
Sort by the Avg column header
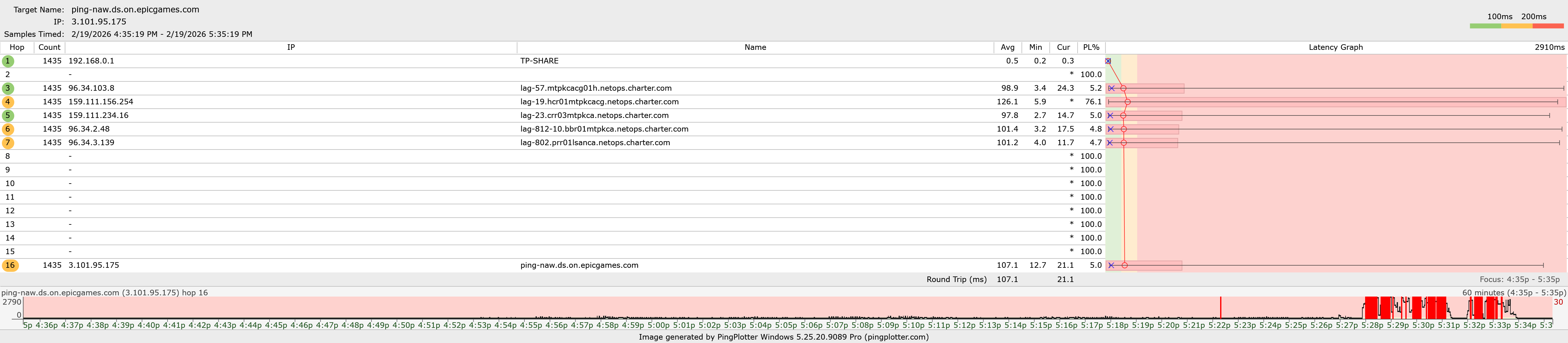click(x=1007, y=47)
